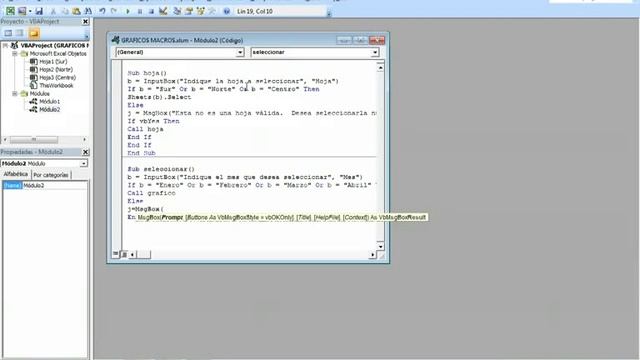Switch to Microsoft Excel view icon
This screenshot has width=640, height=360.
coord(11,11)
